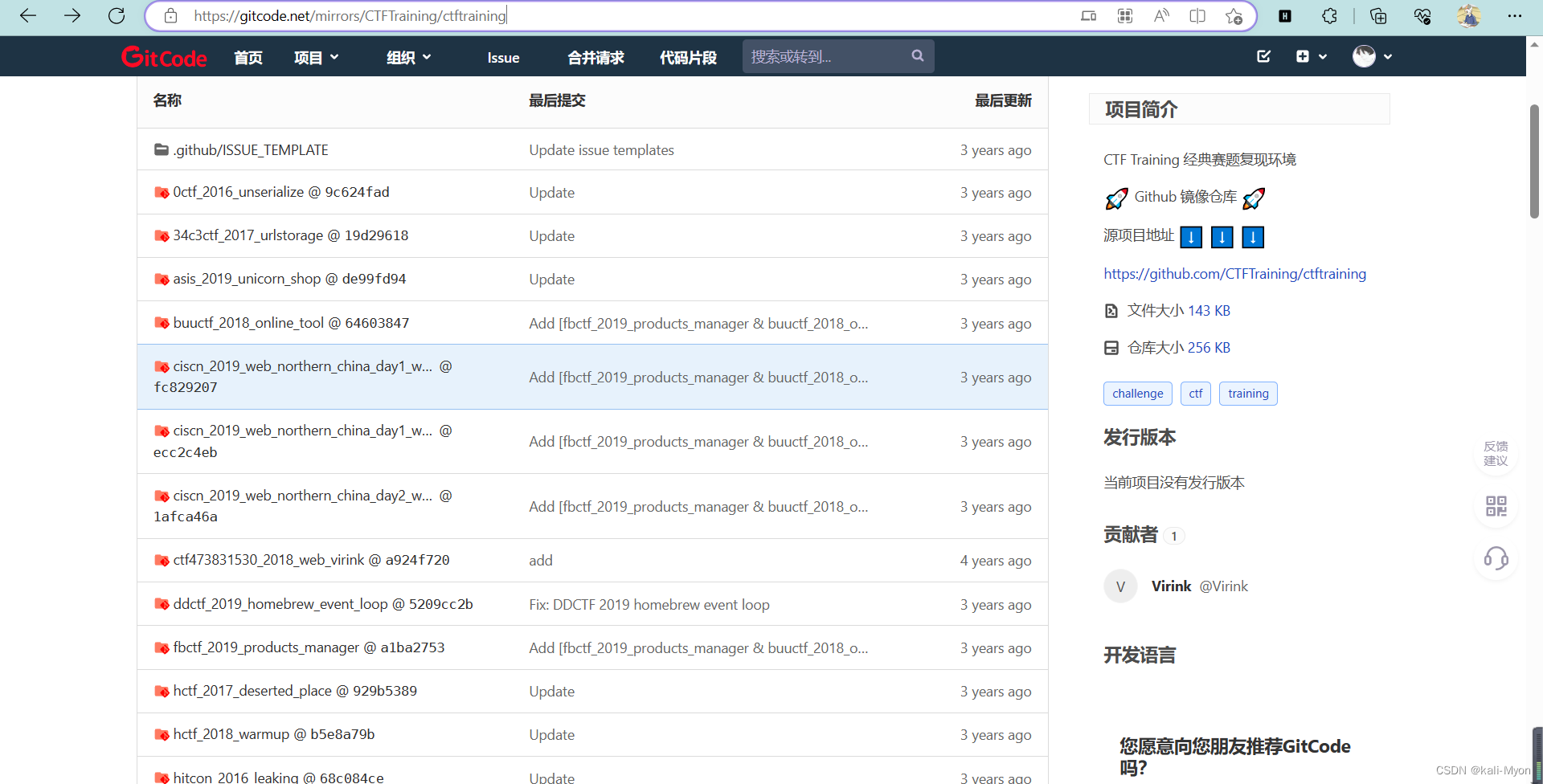This screenshot has width=1543, height=784.
Task: Click the first blue download arrow beside 源项目地址
Action: [x=1190, y=237]
